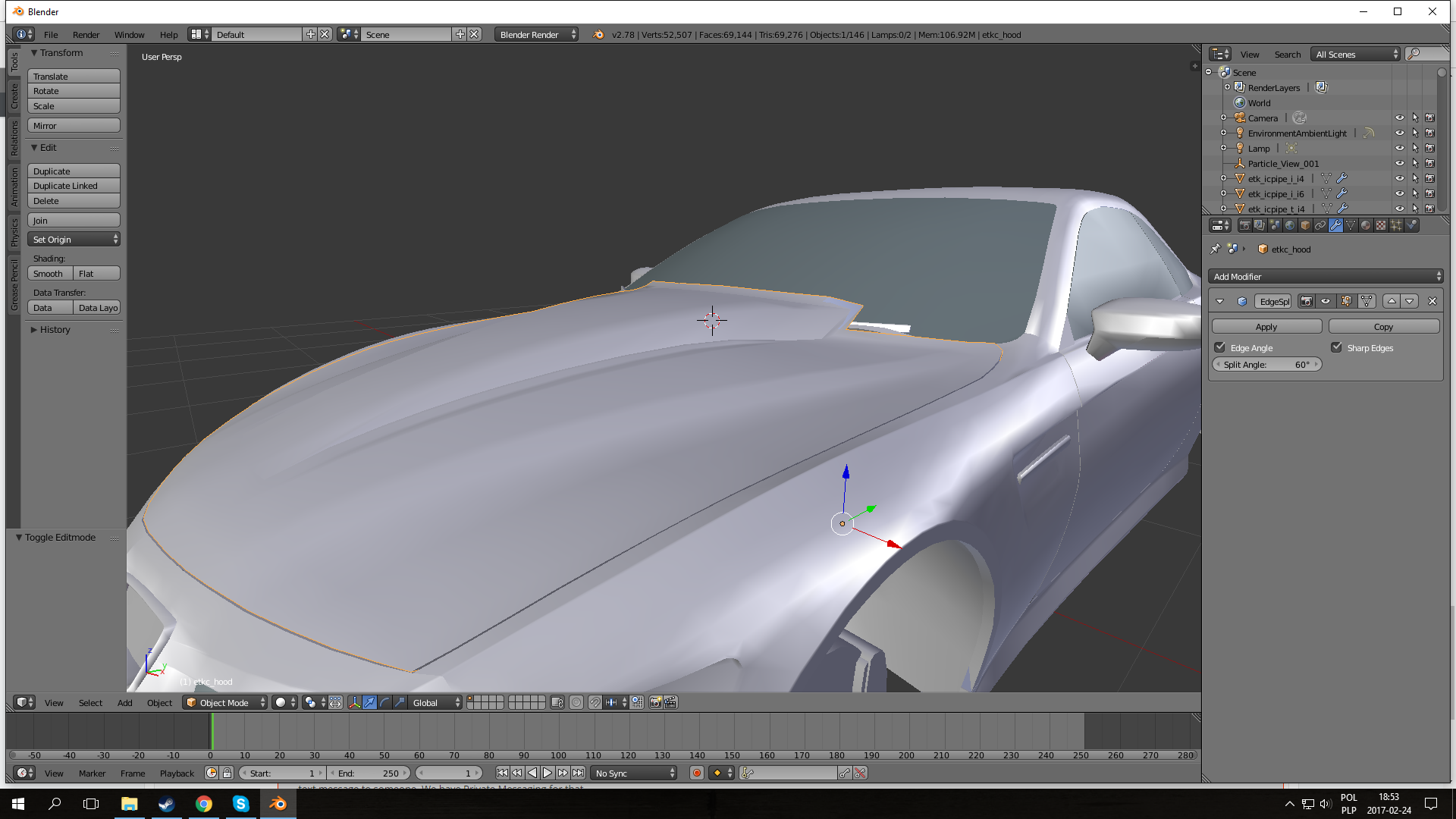Toggle modifier viewport visibility eye icon
The height and width of the screenshot is (819, 1456).
(x=1326, y=301)
